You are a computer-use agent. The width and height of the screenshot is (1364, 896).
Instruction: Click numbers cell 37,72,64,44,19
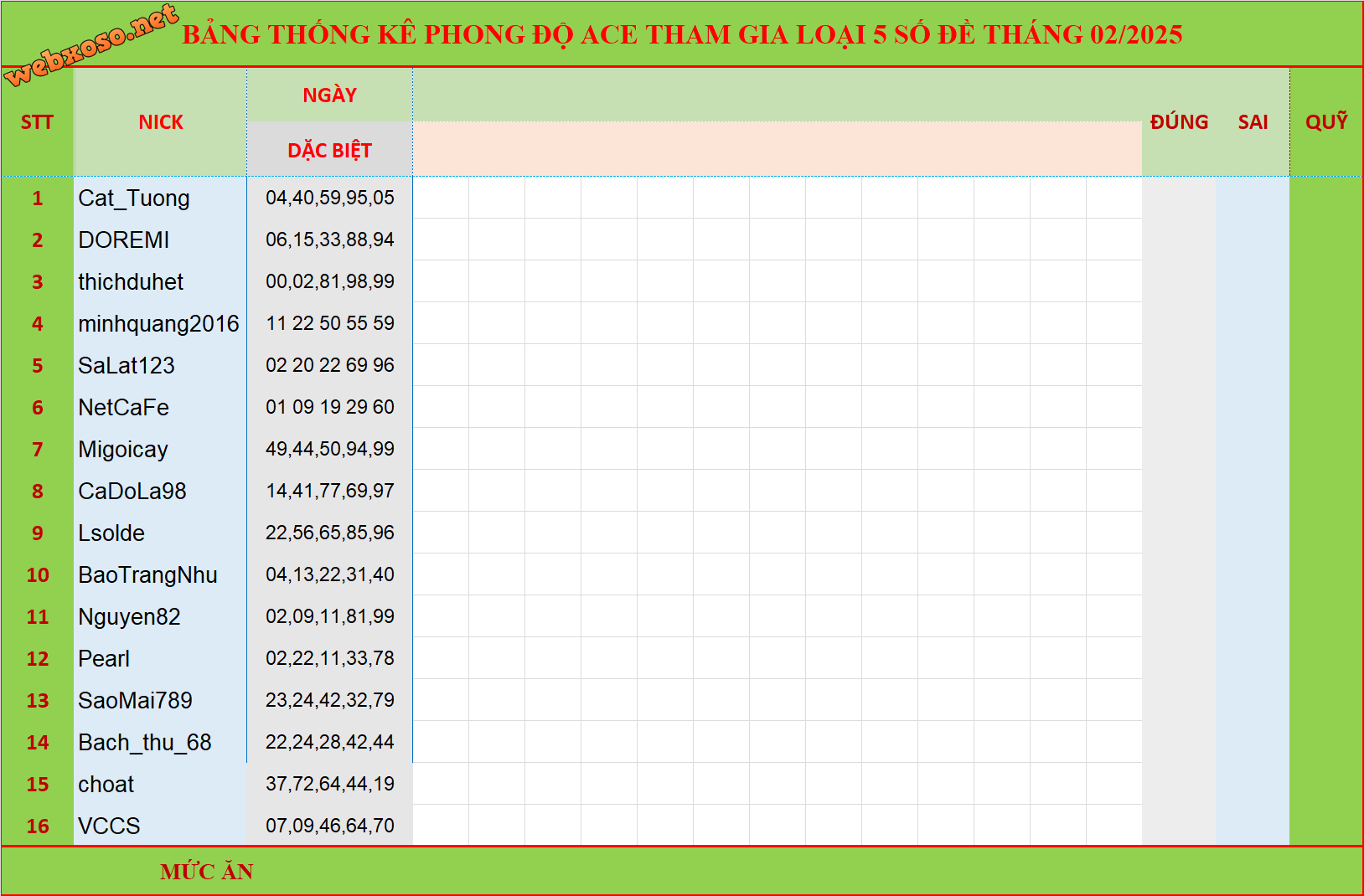pyautogui.click(x=329, y=784)
